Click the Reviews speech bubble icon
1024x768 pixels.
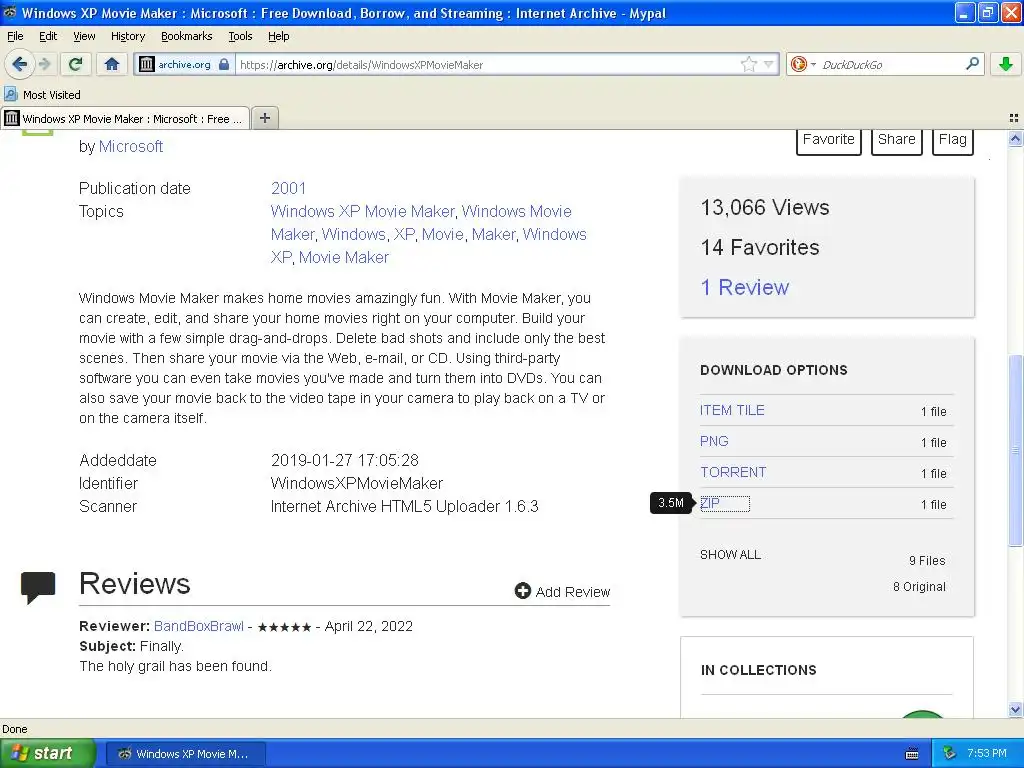point(38,587)
